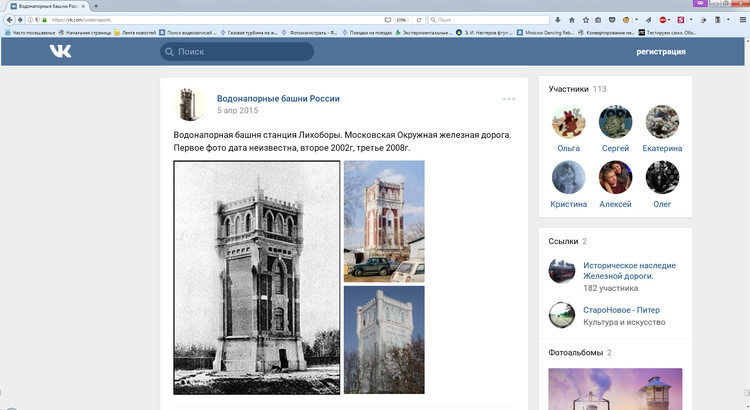Click the Pocket icon in the toolbar
The height and width of the screenshot is (410, 750).
(612, 20)
